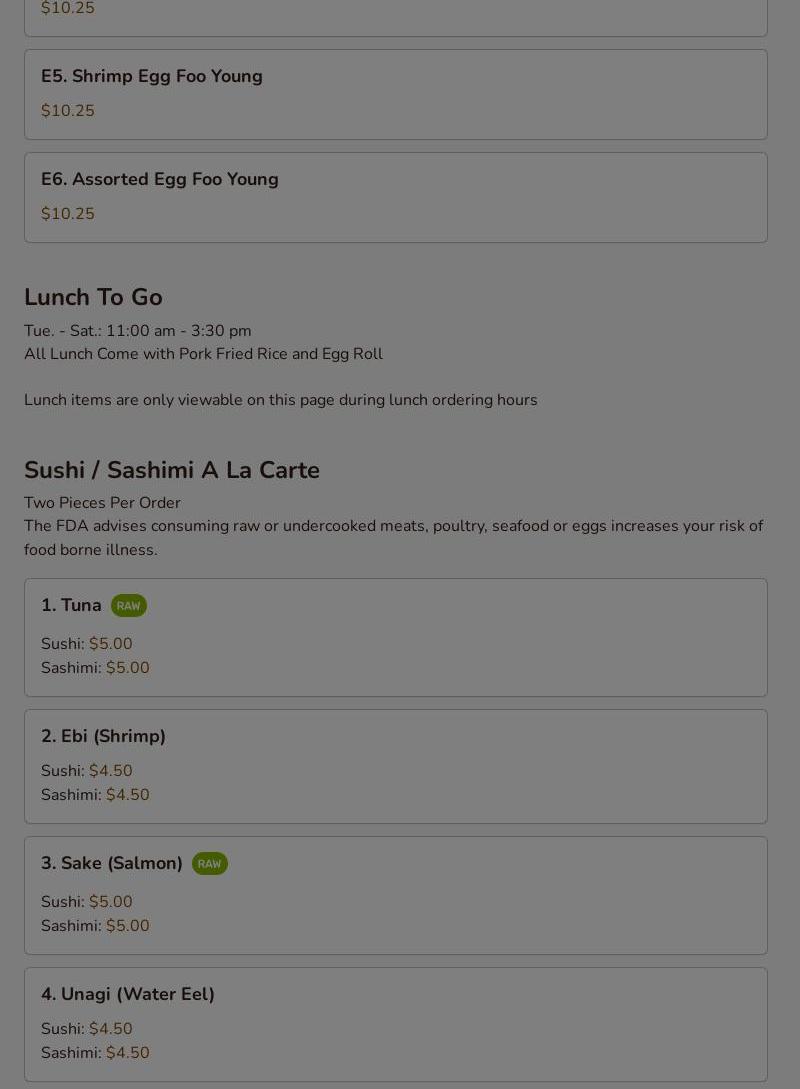Choose the 2. Ebi (Shrimp) menu item
Viewport: 800px width, 1089px height.
396,767
